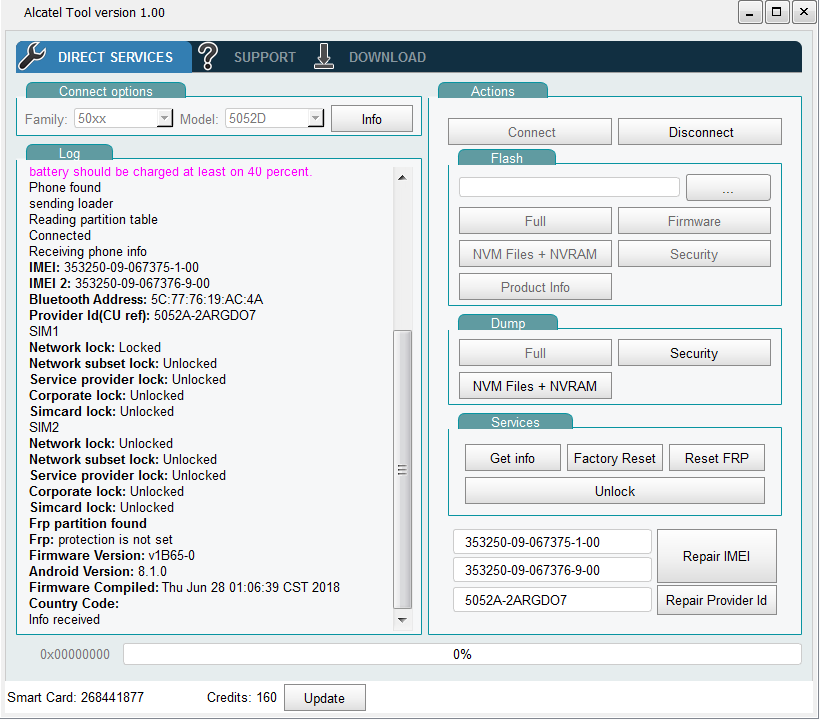Screen dimensions: 820x720
Task: Click the log scrollbar thumb
Action: coord(402,469)
